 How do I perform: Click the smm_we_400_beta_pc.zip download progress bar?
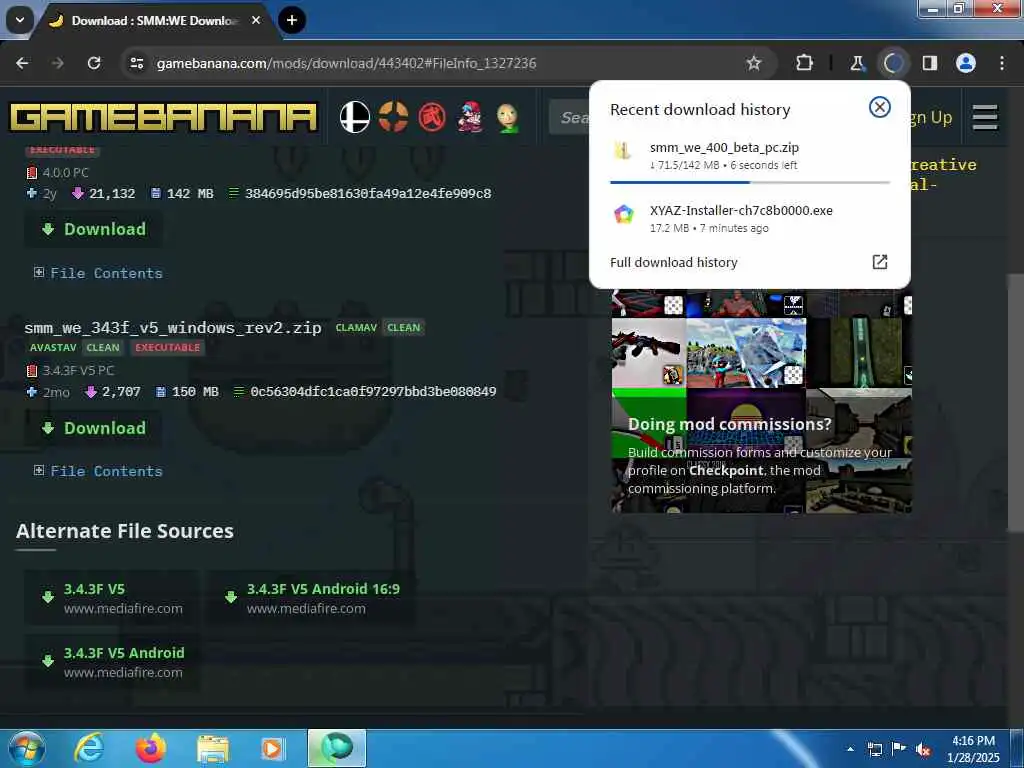tap(750, 182)
